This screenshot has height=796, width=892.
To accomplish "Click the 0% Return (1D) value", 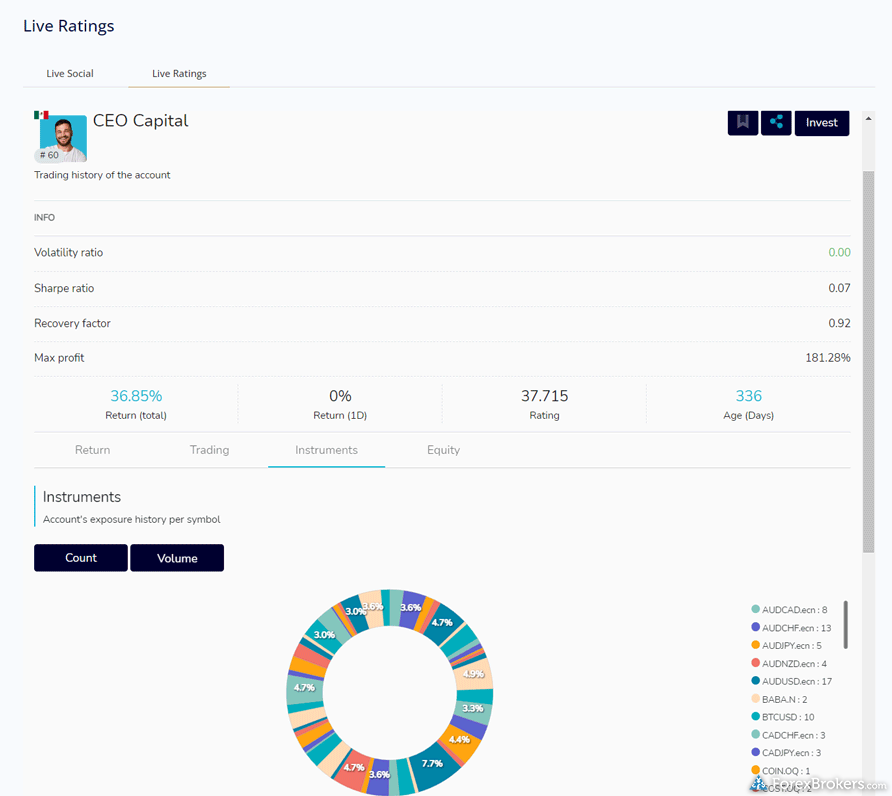I will coord(340,396).
